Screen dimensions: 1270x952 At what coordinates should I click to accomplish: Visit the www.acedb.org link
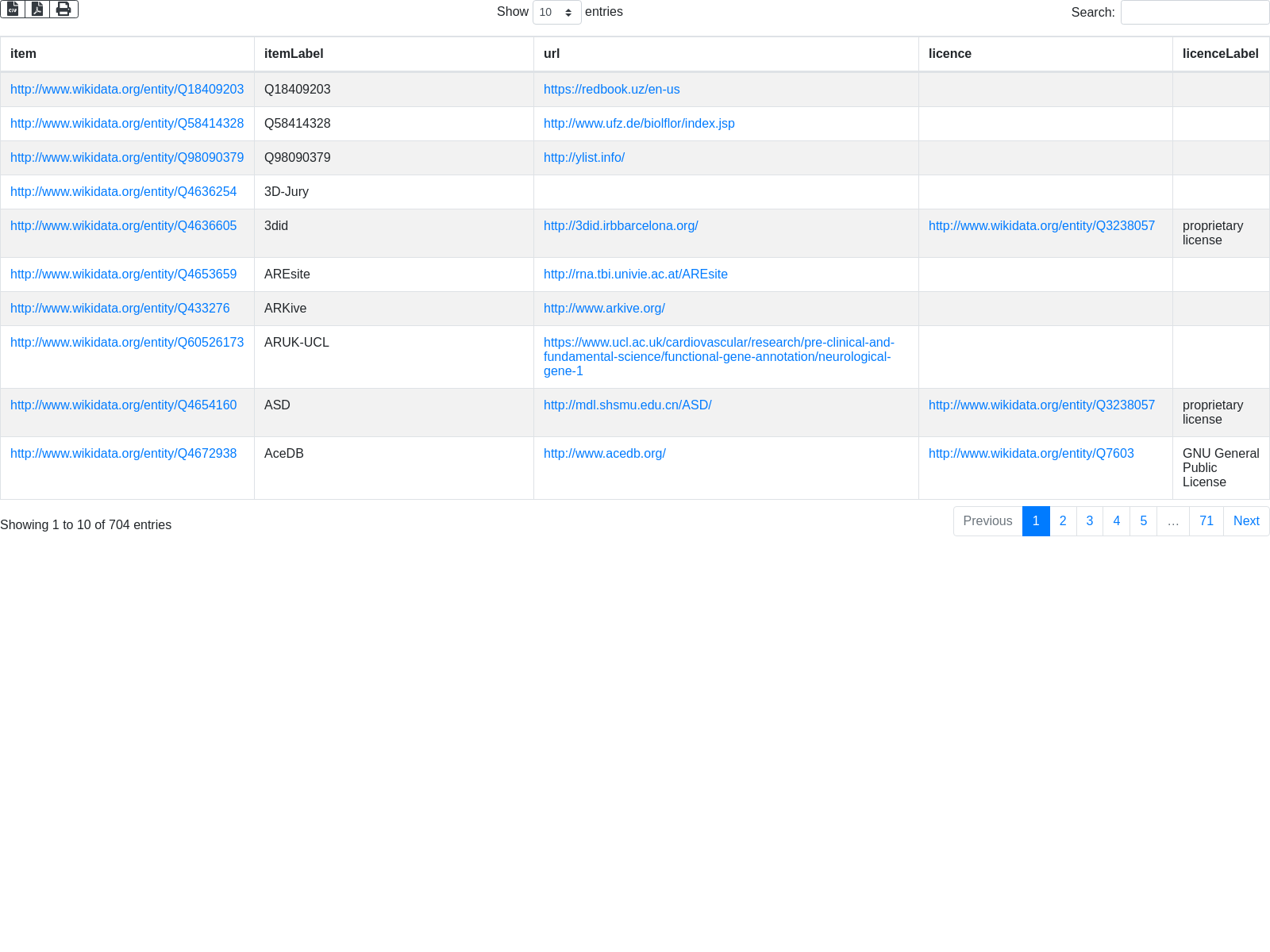(x=604, y=454)
